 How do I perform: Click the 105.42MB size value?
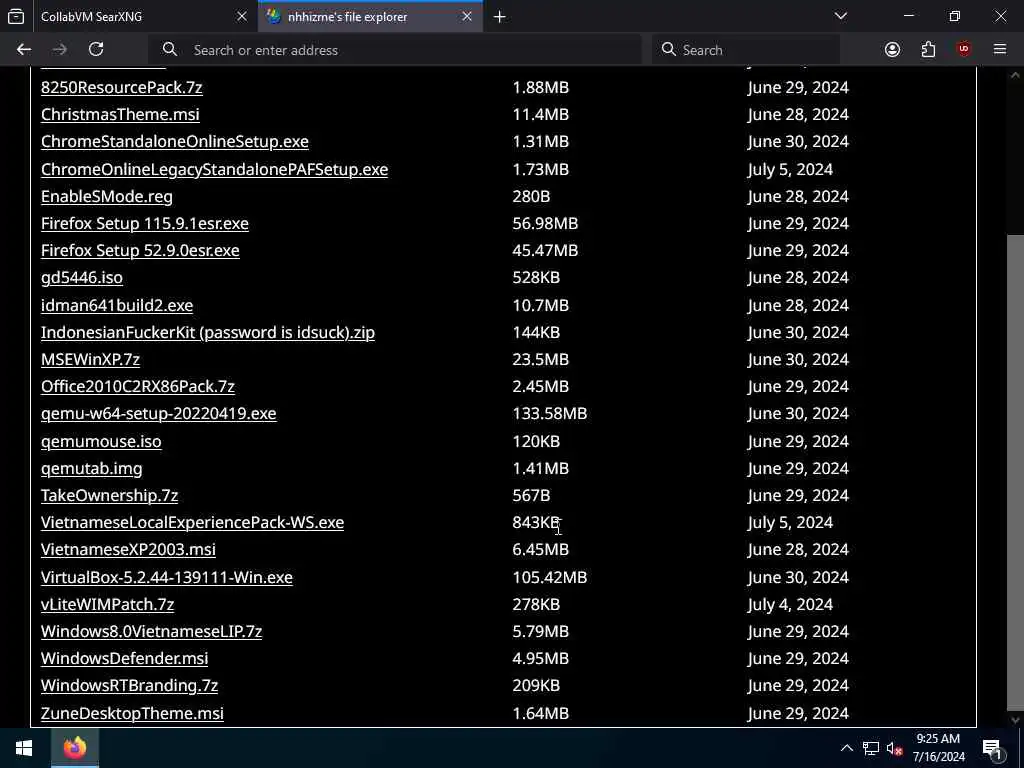coord(549,578)
